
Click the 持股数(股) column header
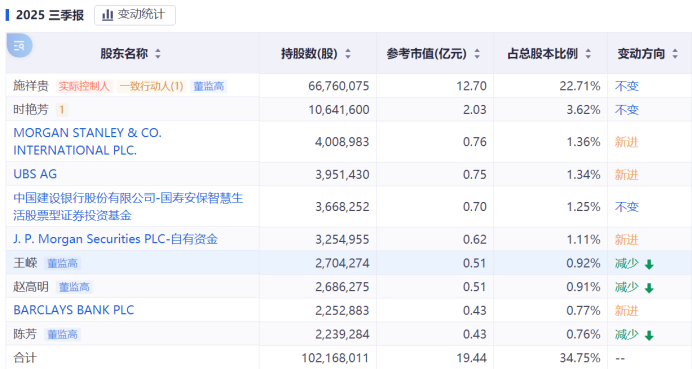click(309, 54)
